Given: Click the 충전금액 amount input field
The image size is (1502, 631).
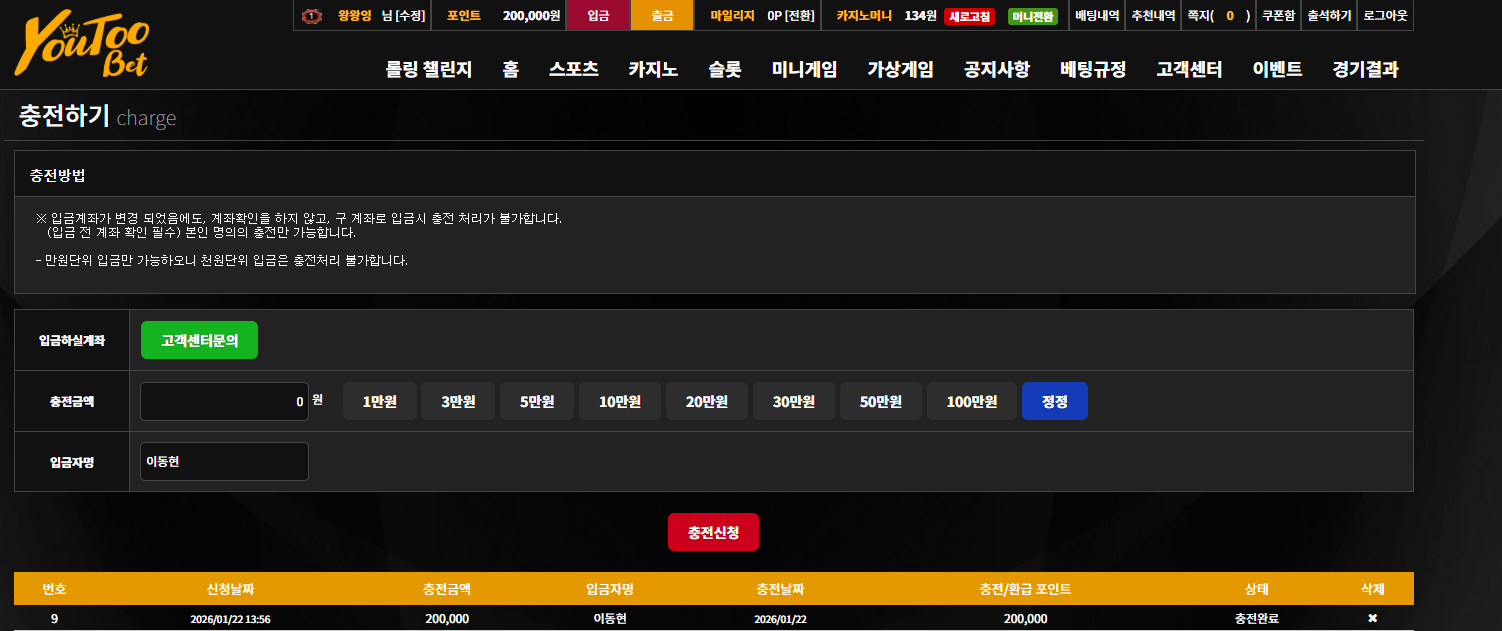Looking at the screenshot, I should 224,401.
